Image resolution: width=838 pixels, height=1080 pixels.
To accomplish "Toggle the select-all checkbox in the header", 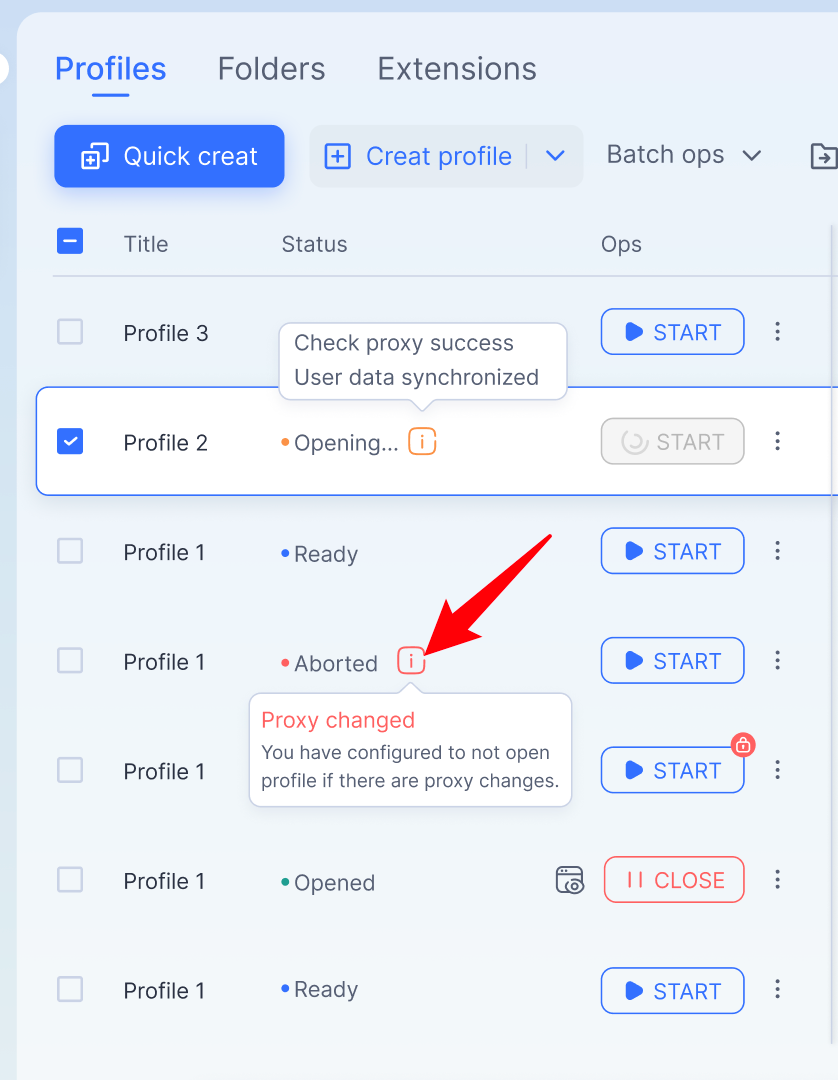I will tap(70, 241).
